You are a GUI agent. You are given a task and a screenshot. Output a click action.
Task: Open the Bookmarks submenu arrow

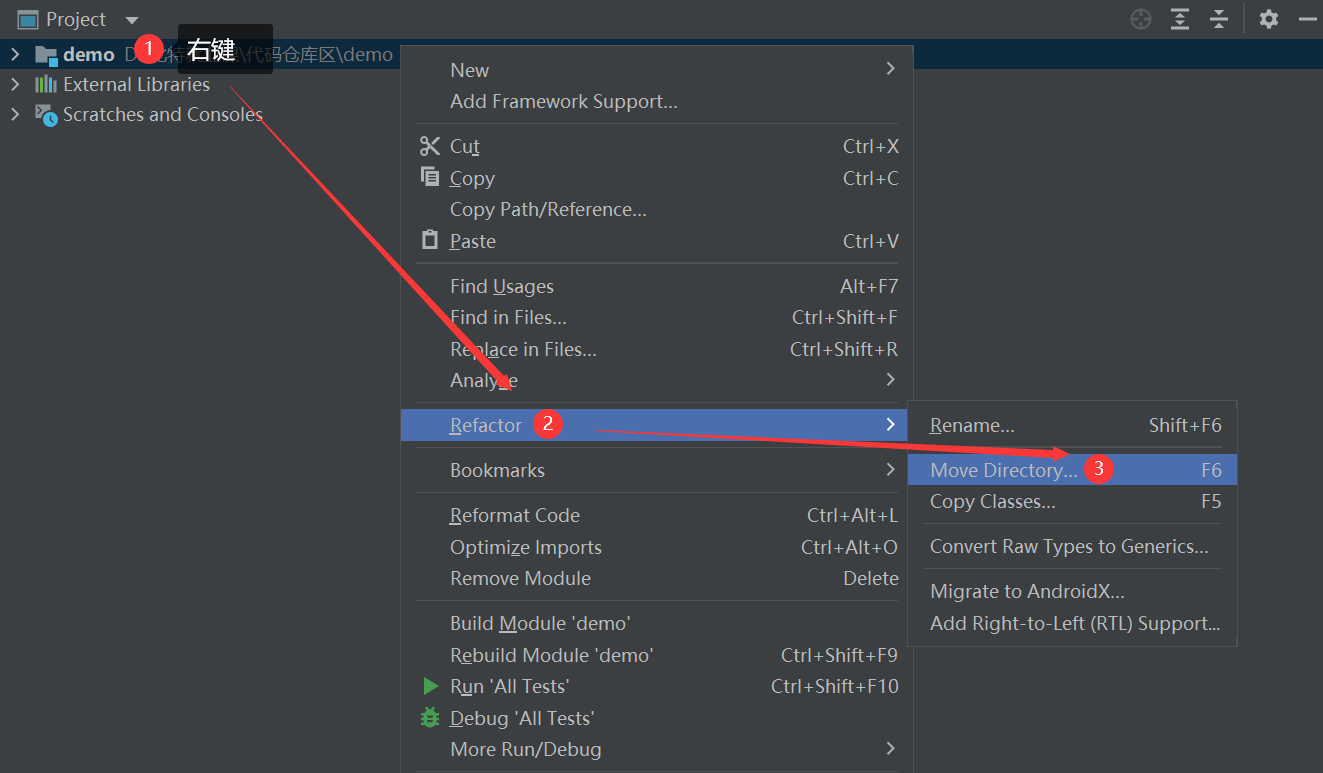pyautogui.click(x=890, y=469)
